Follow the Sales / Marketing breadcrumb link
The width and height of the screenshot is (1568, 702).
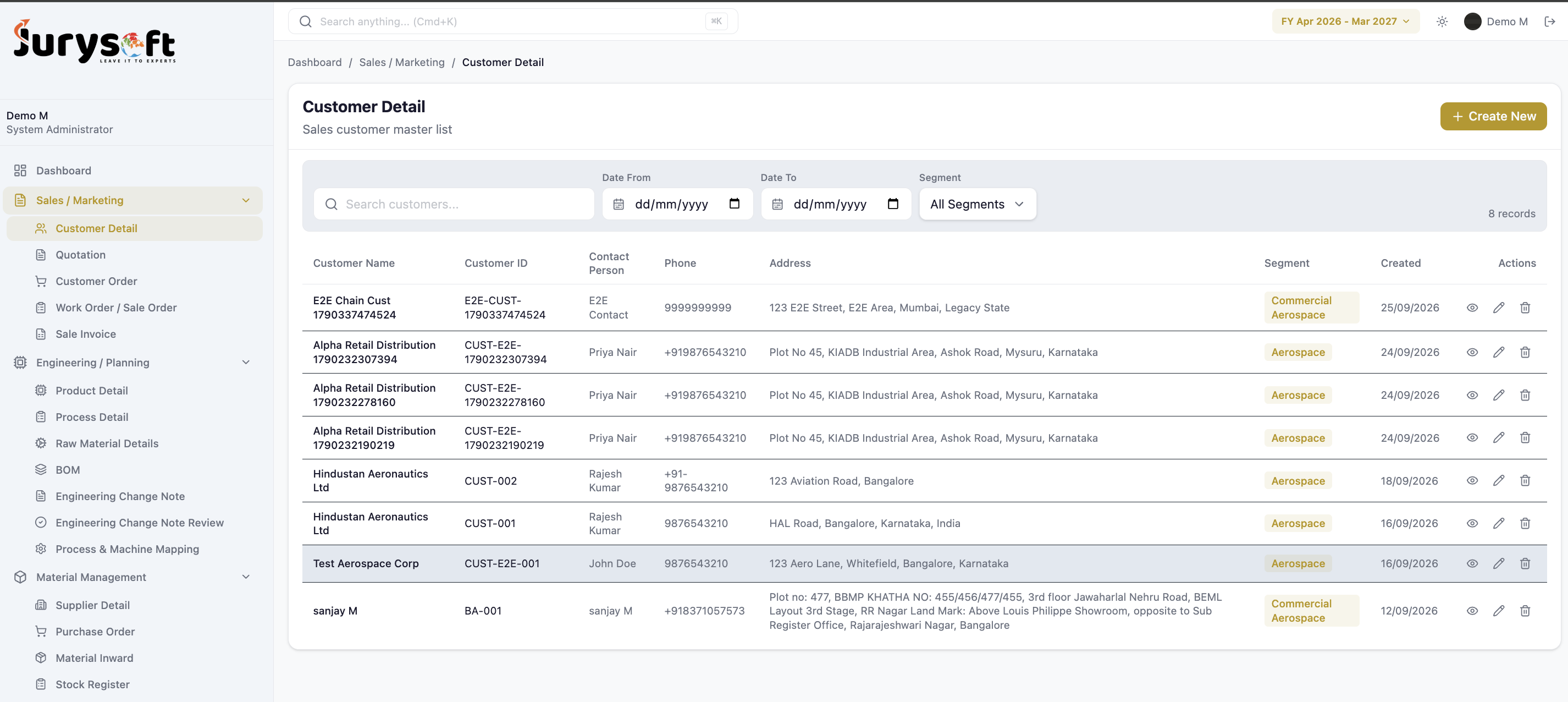[x=402, y=62]
